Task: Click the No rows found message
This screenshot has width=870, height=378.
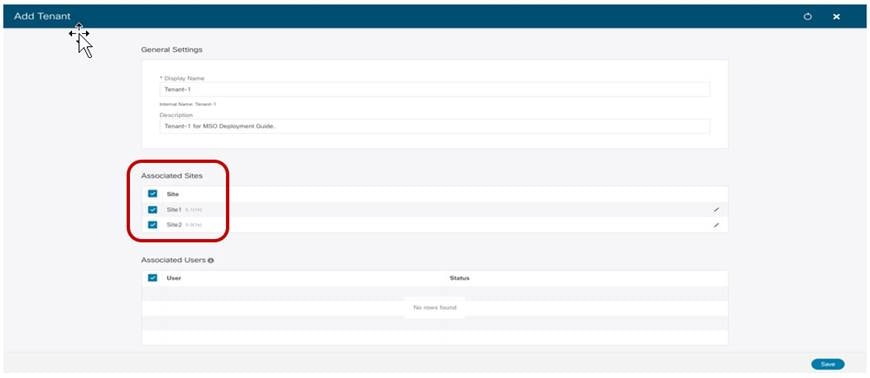Action: [434, 308]
